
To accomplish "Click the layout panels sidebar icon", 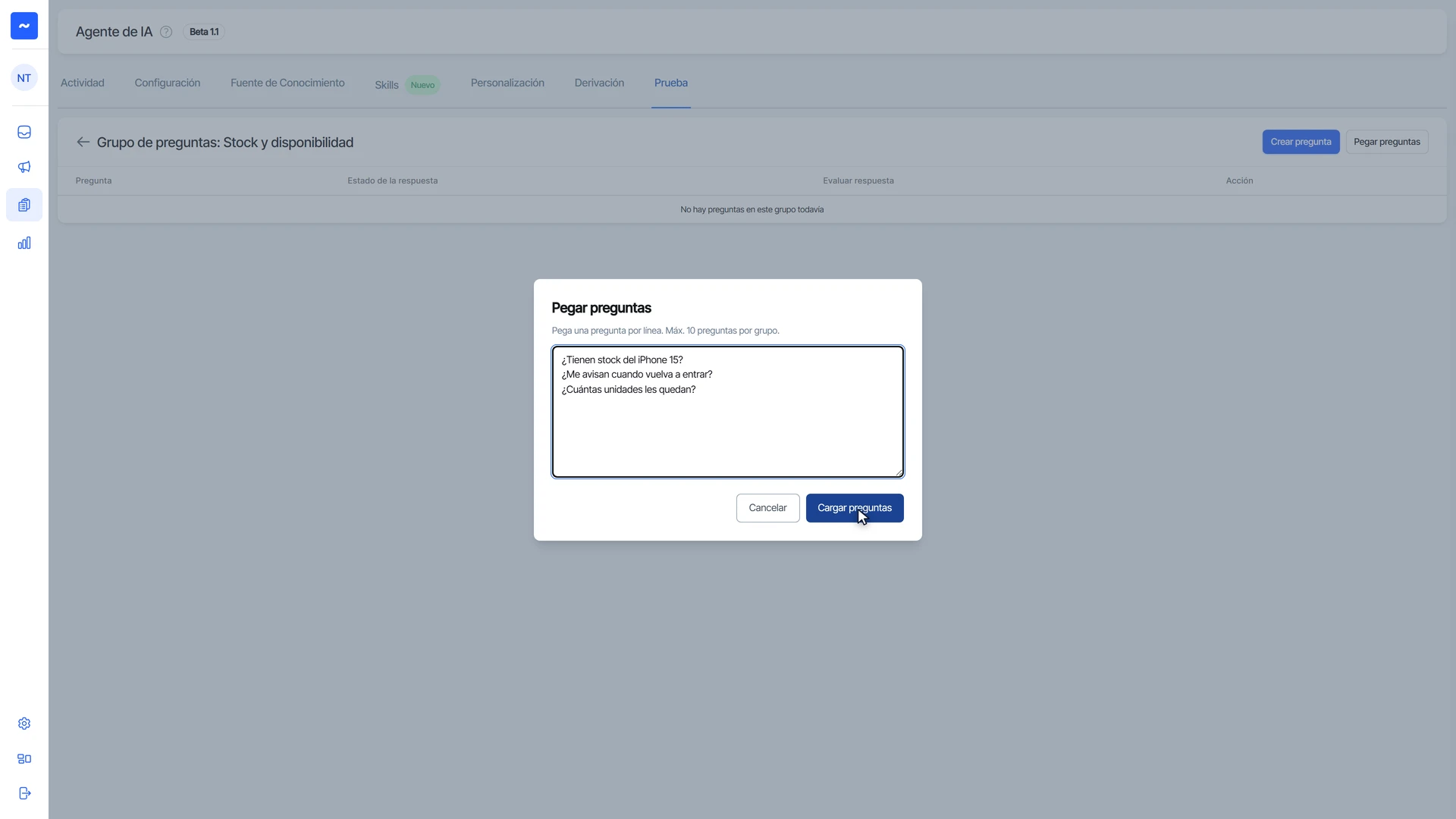I will (24, 758).
